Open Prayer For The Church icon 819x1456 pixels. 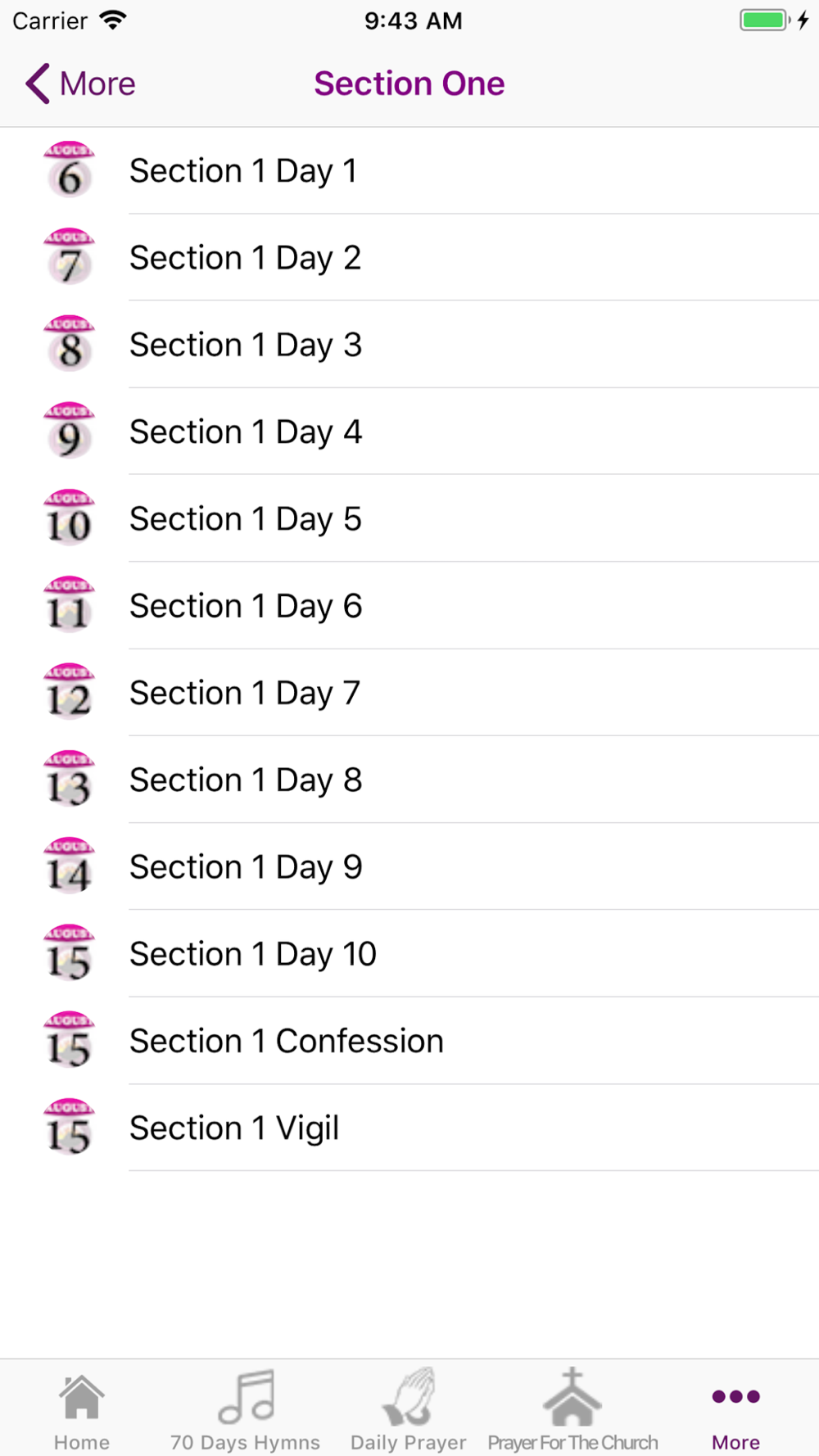click(x=572, y=1396)
